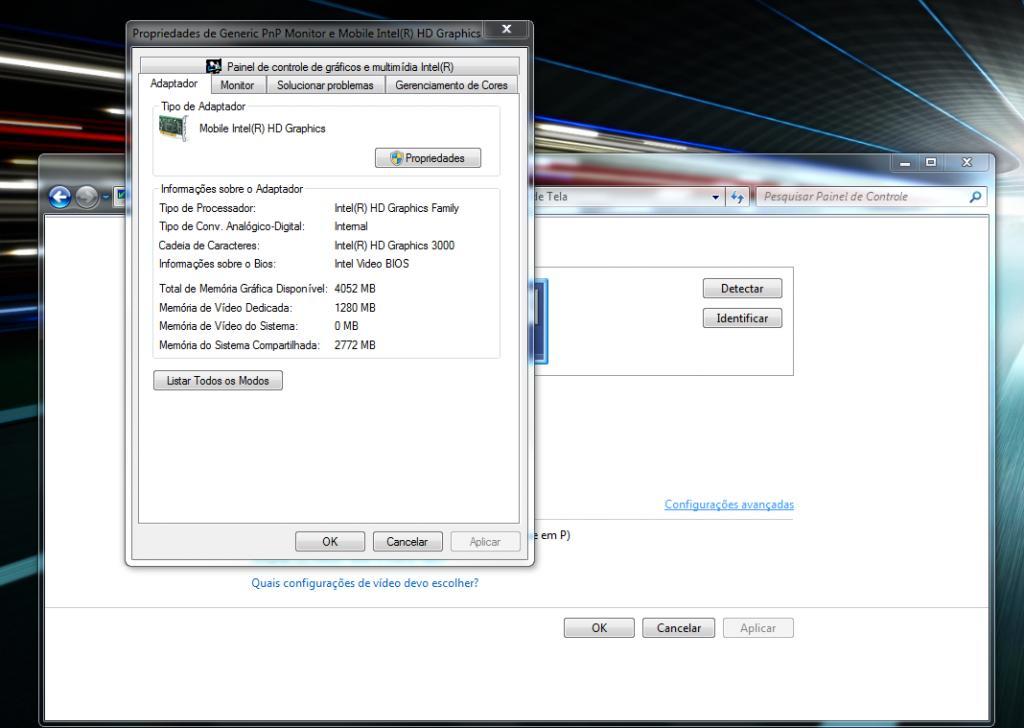Click the adapter card icon under Tipo de Adaptador
1024x728 pixels.
tap(174, 128)
